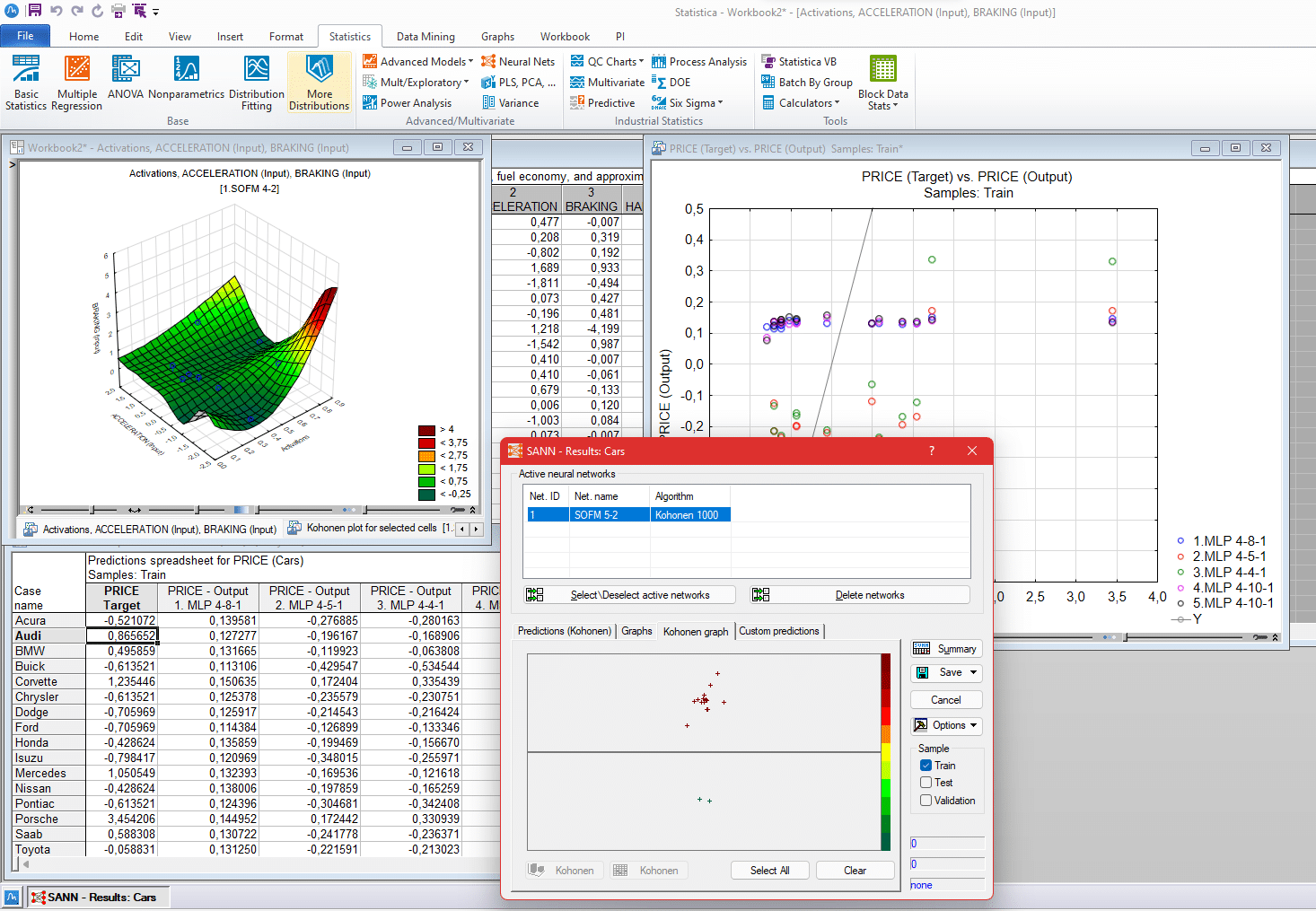Switch to the Data Mining ribbon tab
The height and width of the screenshot is (911, 1316).
tap(426, 37)
